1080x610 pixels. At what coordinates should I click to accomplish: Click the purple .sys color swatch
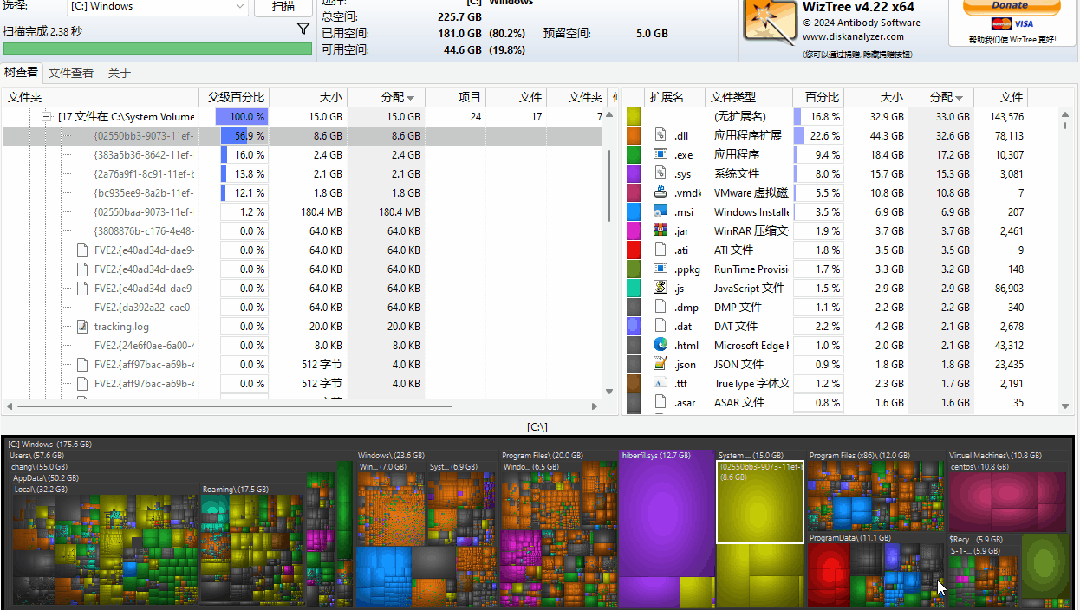(634, 173)
